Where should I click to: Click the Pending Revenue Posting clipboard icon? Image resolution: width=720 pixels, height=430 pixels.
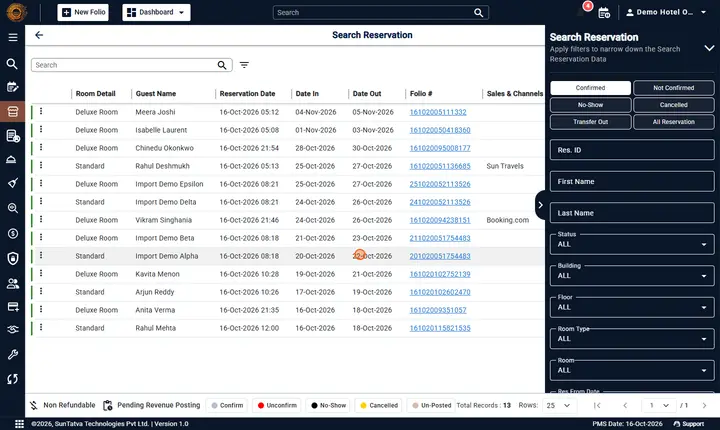coord(107,405)
